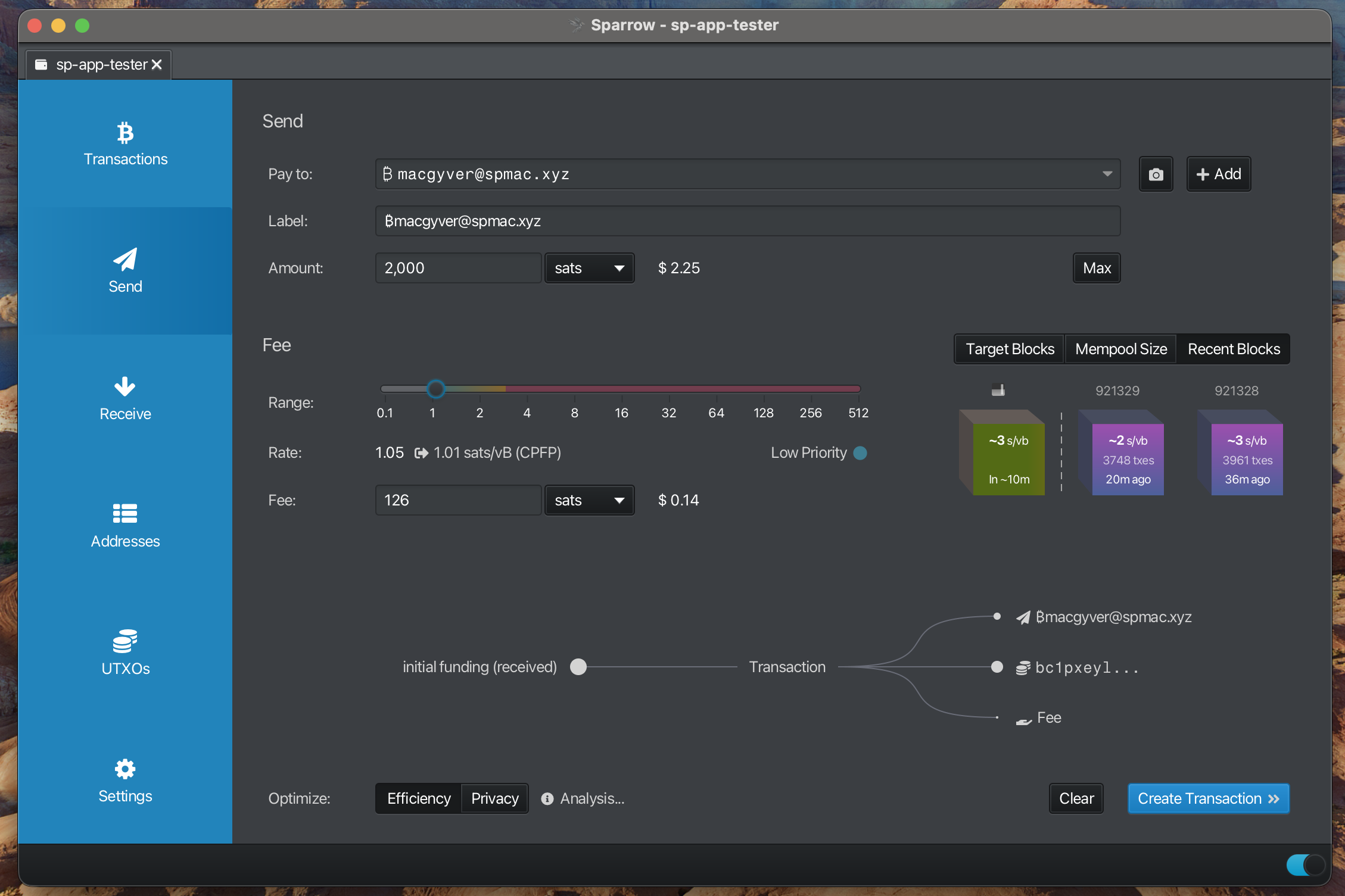Toggle the connection switch in status bar
The width and height of the screenshot is (1345, 896).
pyautogui.click(x=1306, y=865)
